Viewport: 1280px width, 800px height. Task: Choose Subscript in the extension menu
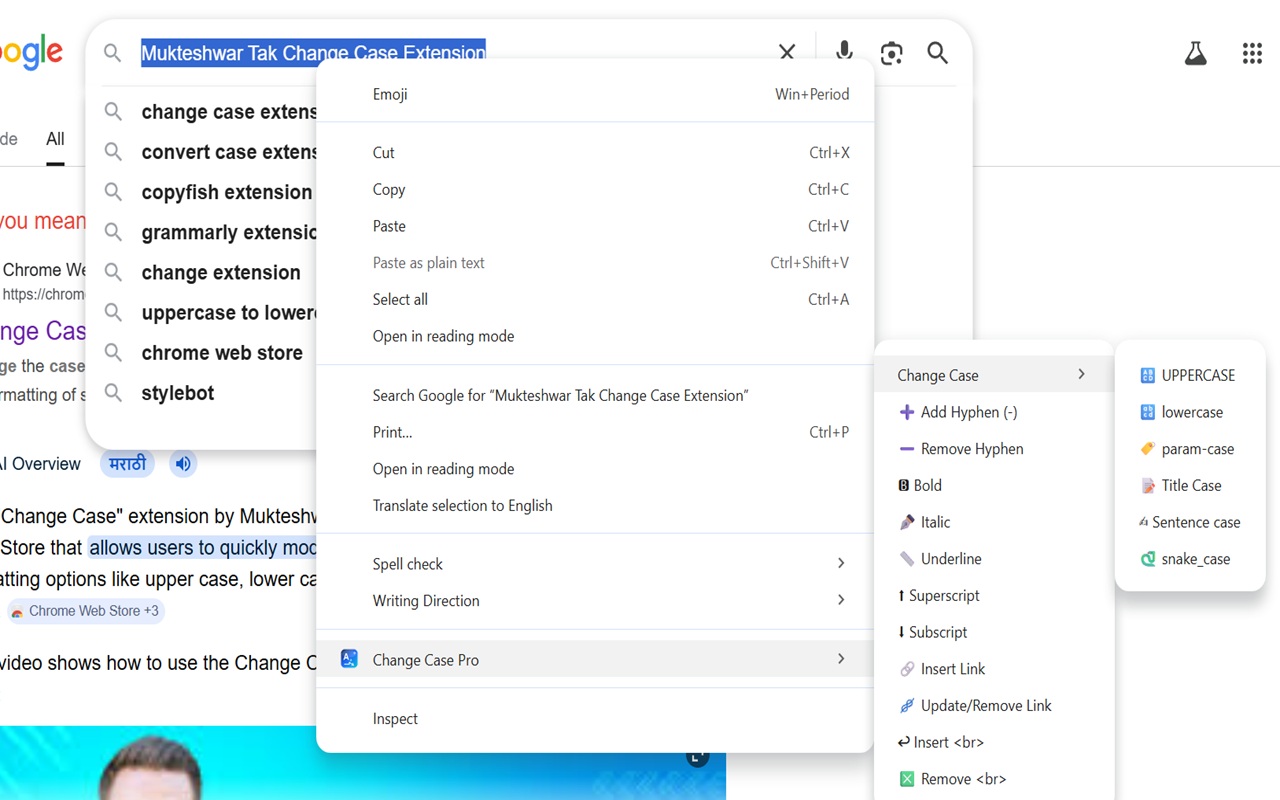click(x=994, y=632)
